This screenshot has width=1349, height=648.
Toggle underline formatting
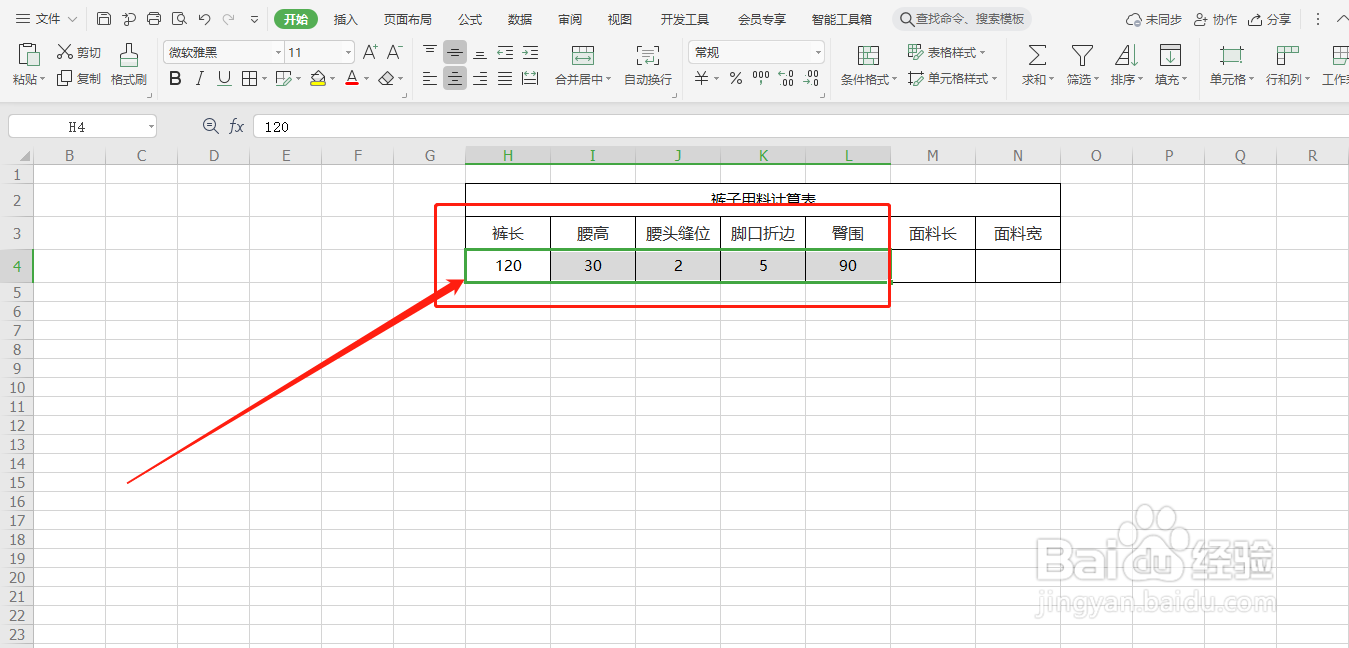[x=223, y=78]
